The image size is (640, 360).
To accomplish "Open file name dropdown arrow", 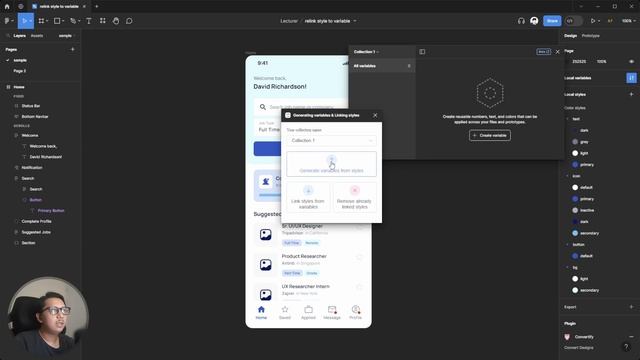I will [355, 21].
